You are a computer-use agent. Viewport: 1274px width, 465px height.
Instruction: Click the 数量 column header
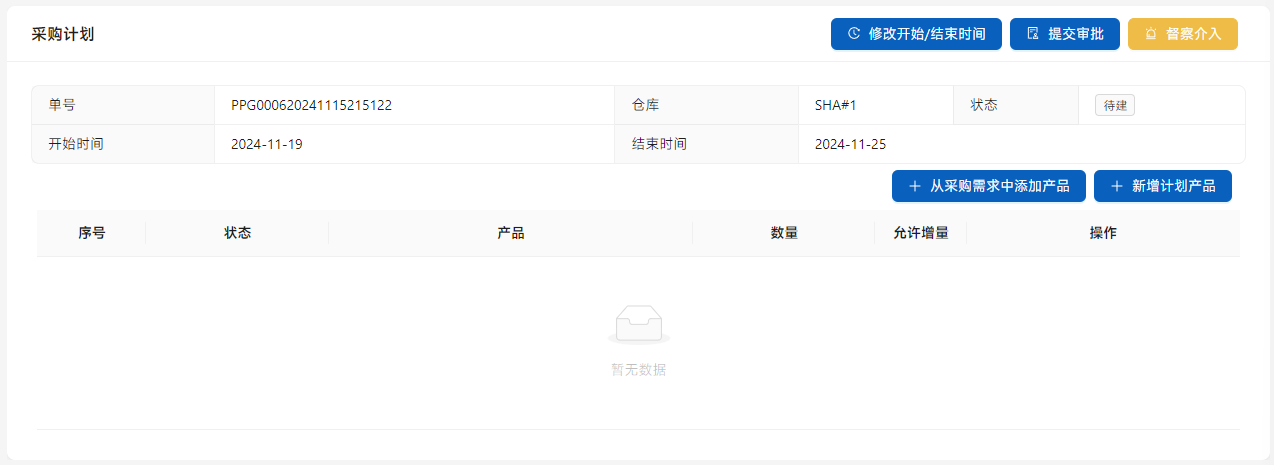783,233
